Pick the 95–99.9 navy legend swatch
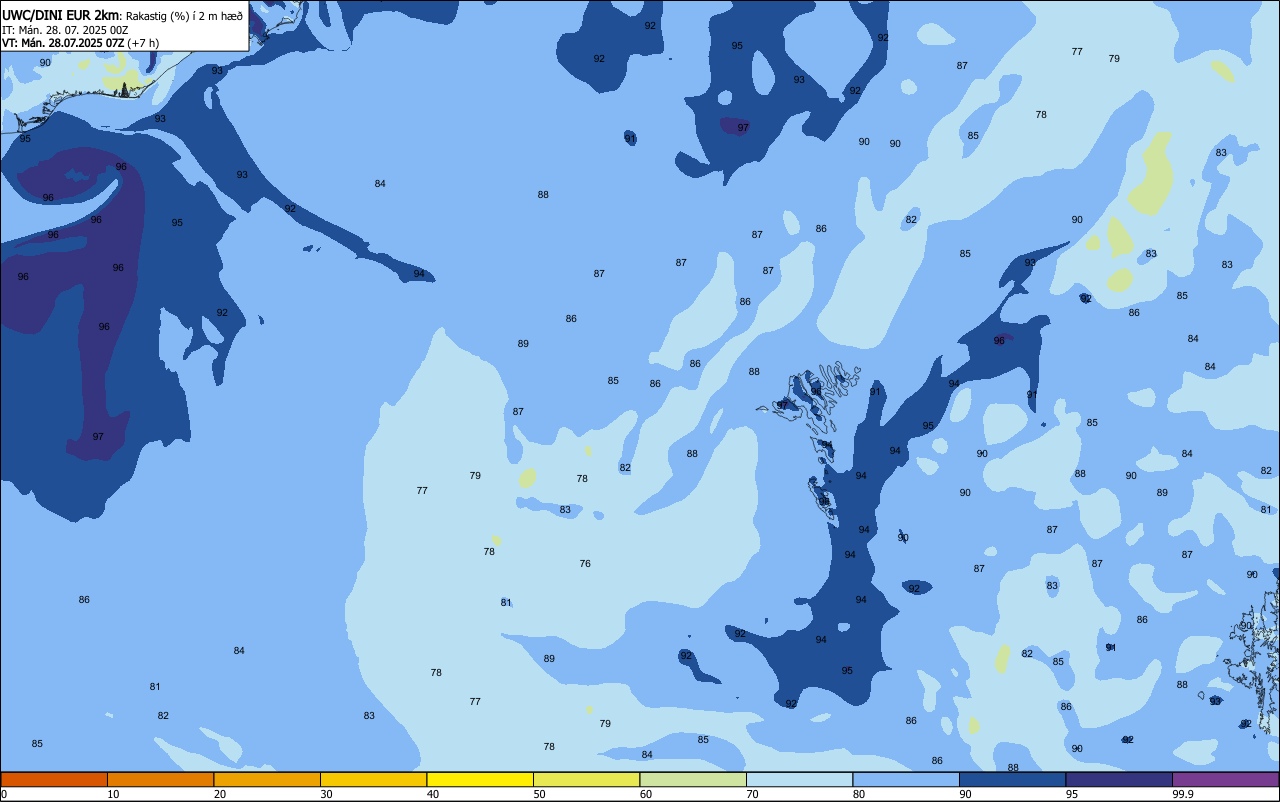Viewport: 1280px width, 802px height. click(1119, 779)
